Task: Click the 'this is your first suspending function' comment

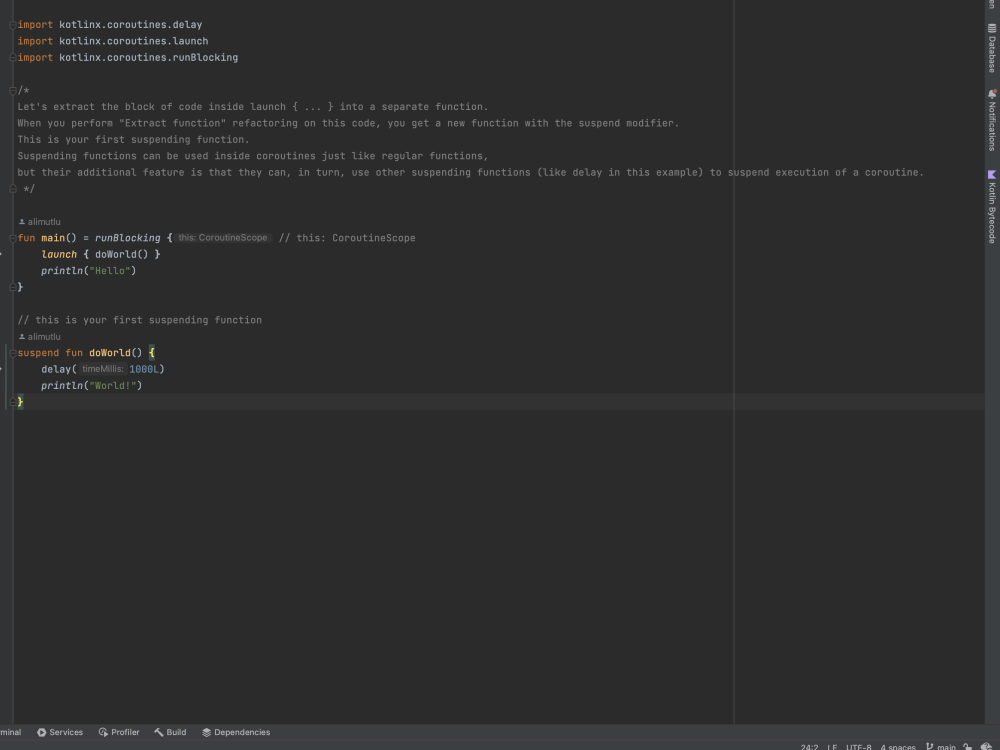Action: point(140,320)
